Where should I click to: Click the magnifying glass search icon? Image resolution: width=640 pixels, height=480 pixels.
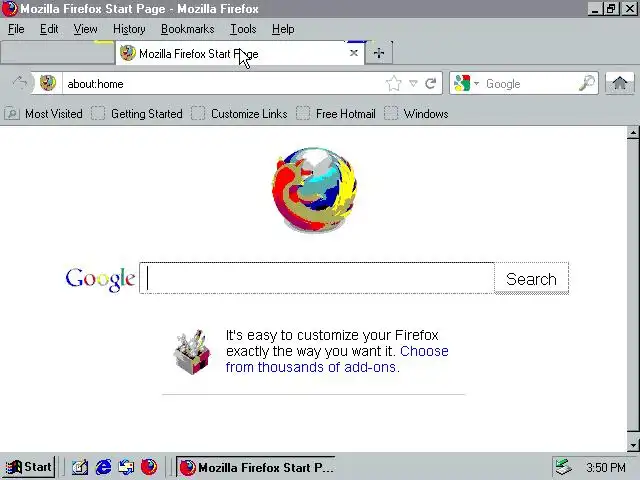[x=587, y=83]
